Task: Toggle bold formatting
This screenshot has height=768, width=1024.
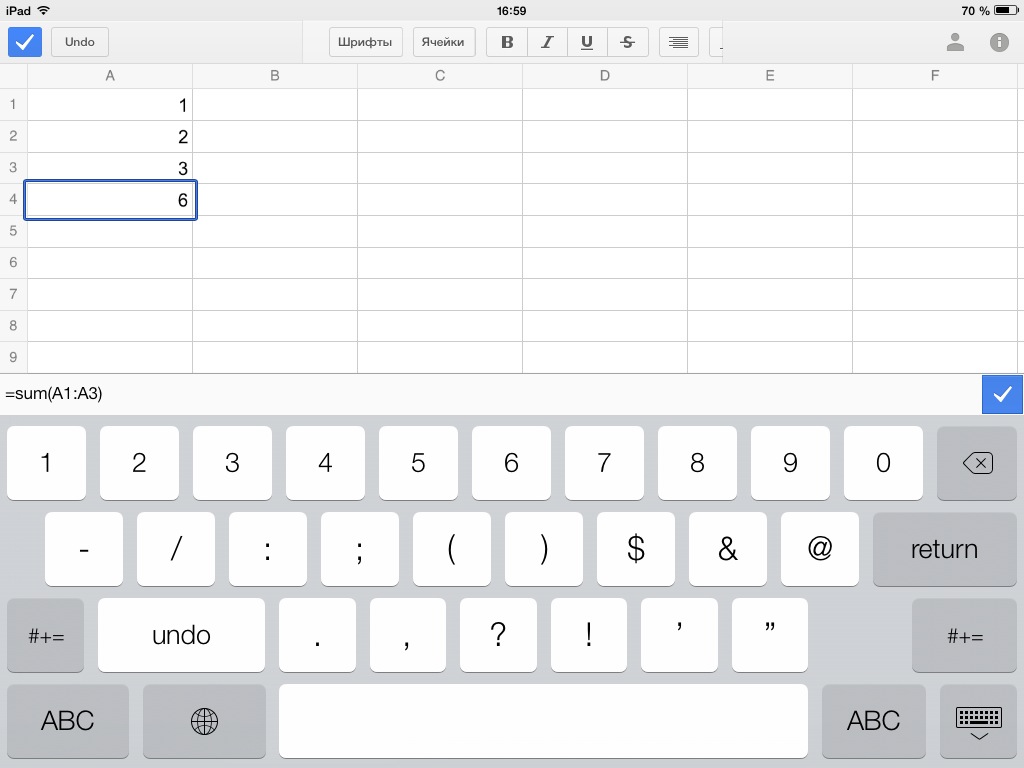Action: tap(507, 42)
